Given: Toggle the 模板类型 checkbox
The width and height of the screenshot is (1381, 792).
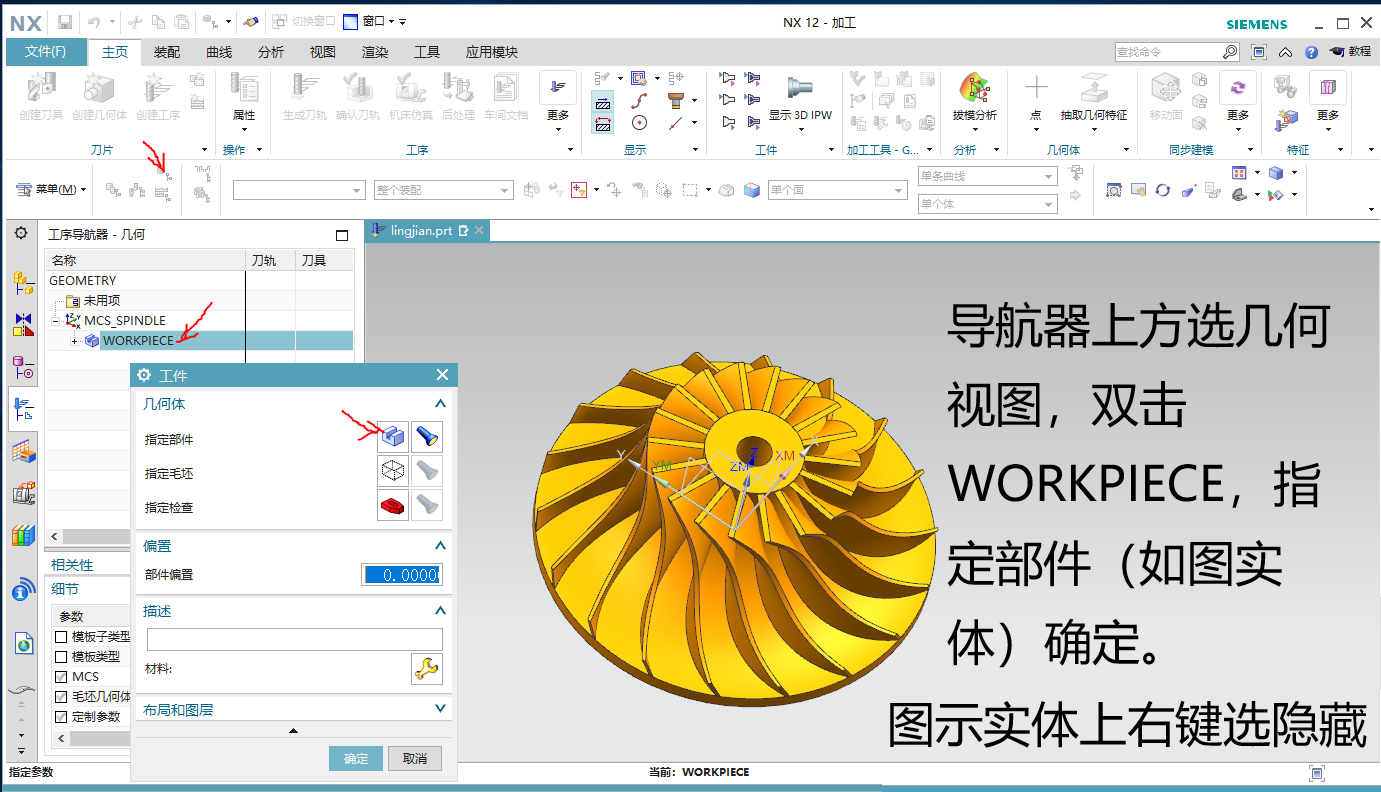Looking at the screenshot, I should tap(61, 657).
